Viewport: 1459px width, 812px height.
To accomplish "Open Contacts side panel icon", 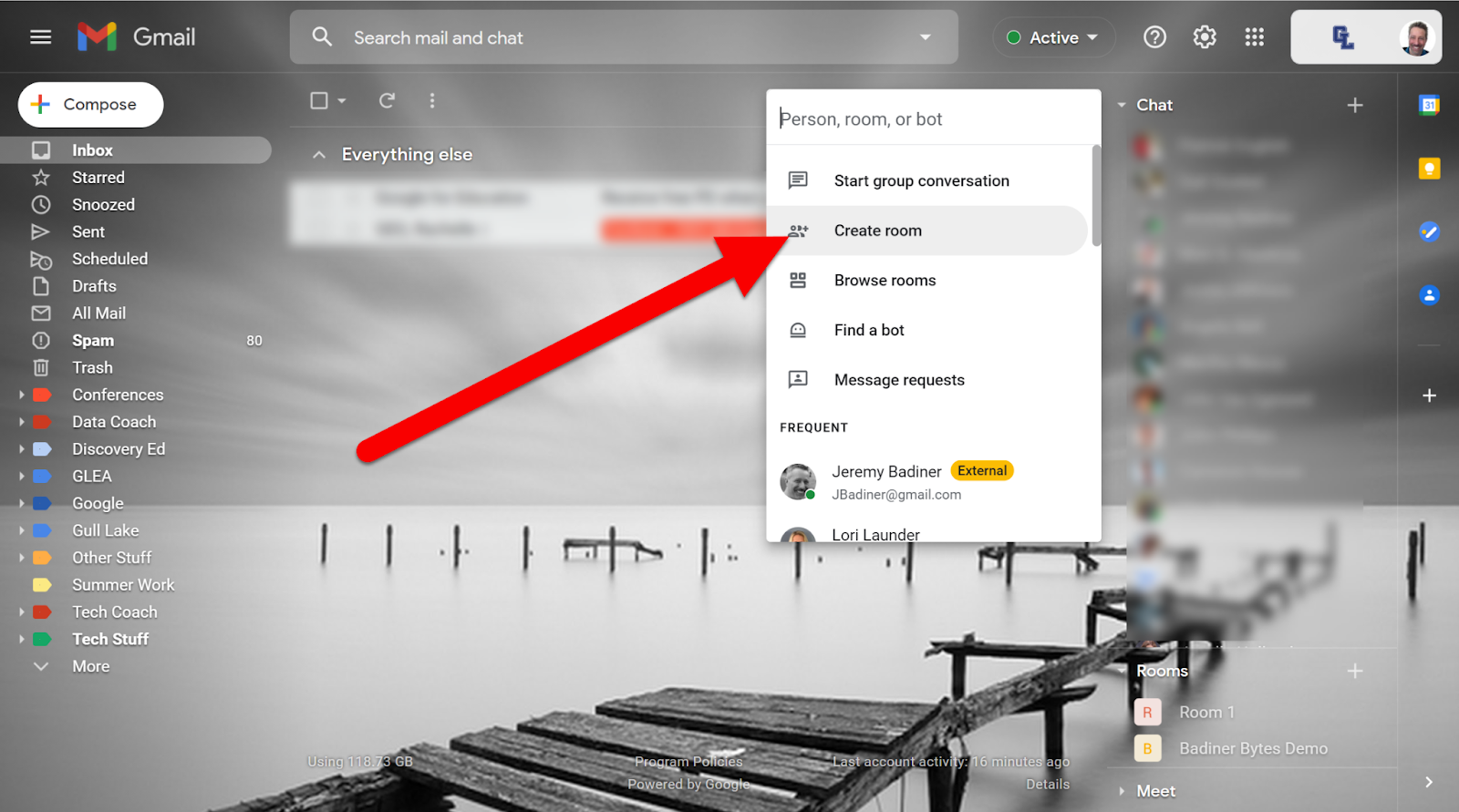I will (x=1429, y=295).
